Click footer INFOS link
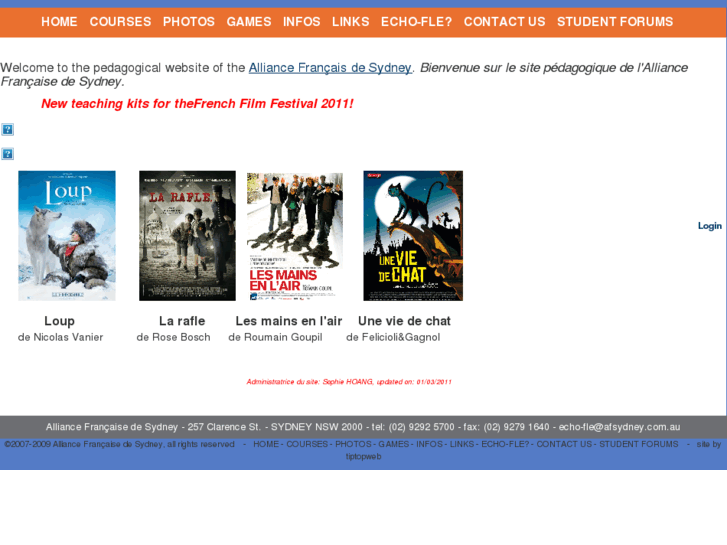The width and height of the screenshot is (727, 545). (x=429, y=444)
